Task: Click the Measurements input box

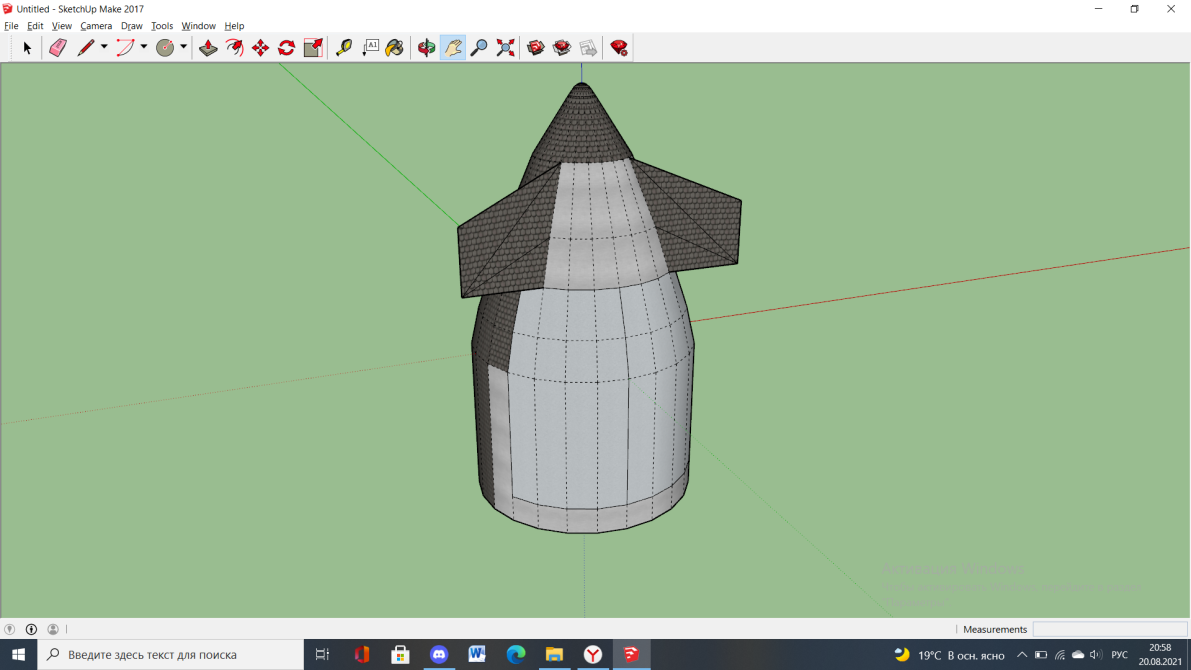Action: click(x=1110, y=629)
